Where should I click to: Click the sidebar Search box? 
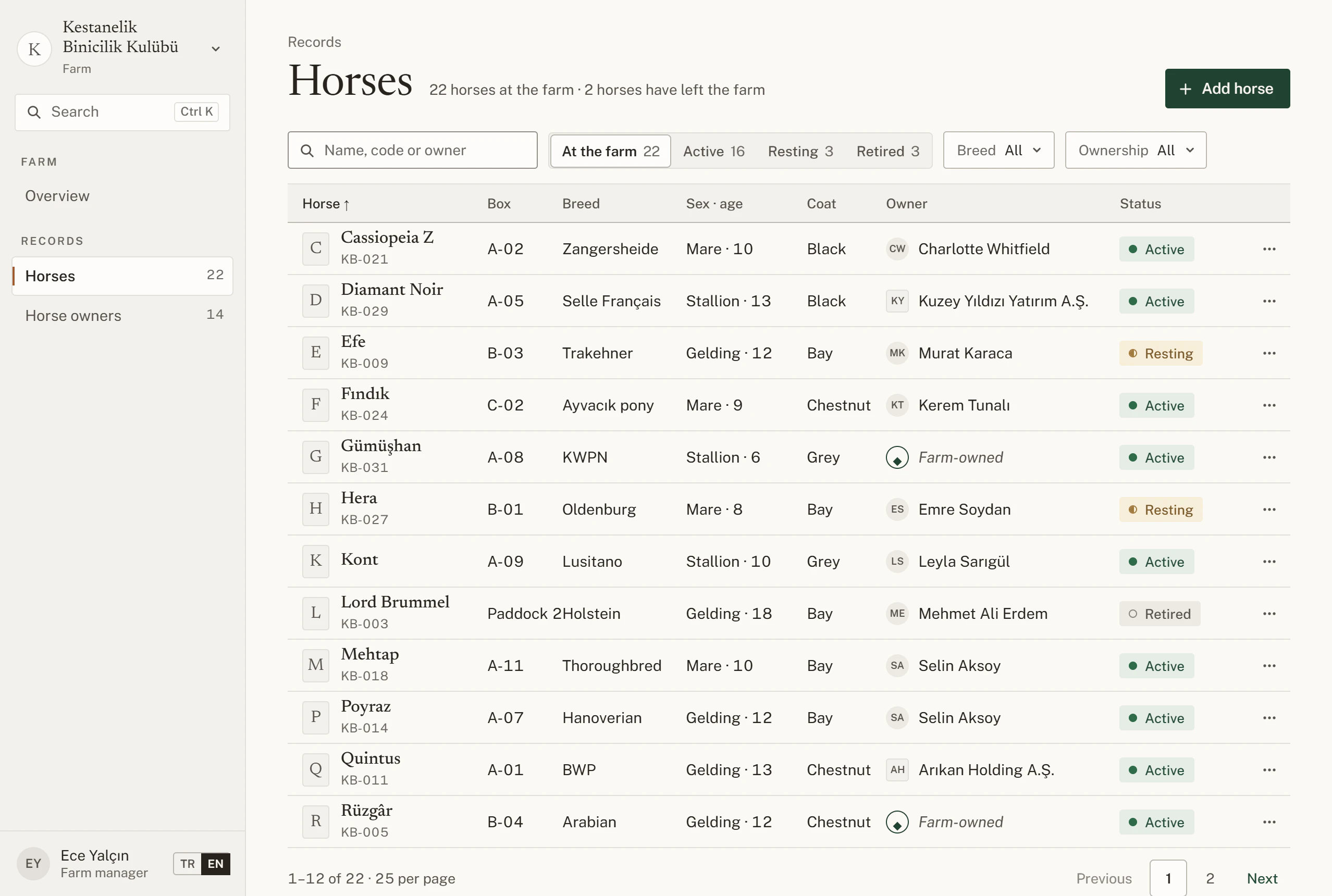point(122,112)
